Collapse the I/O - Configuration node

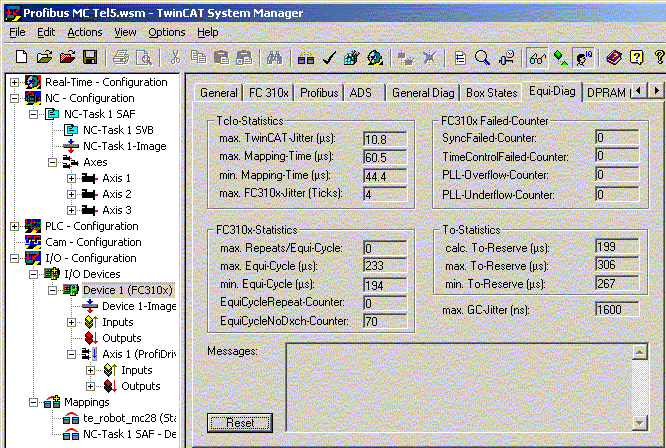coord(14,258)
